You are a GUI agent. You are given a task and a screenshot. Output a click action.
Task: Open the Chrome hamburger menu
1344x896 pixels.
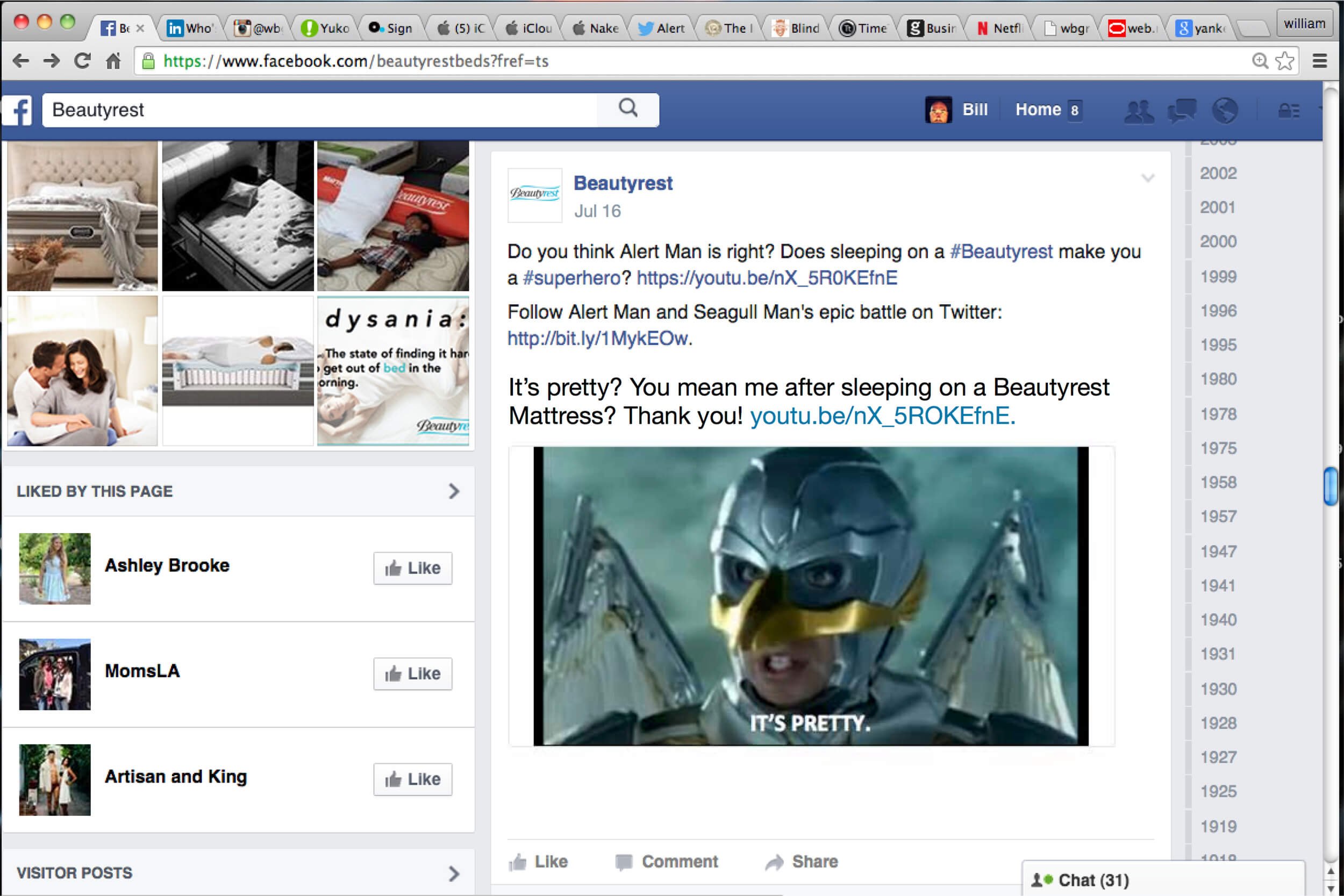1319,61
